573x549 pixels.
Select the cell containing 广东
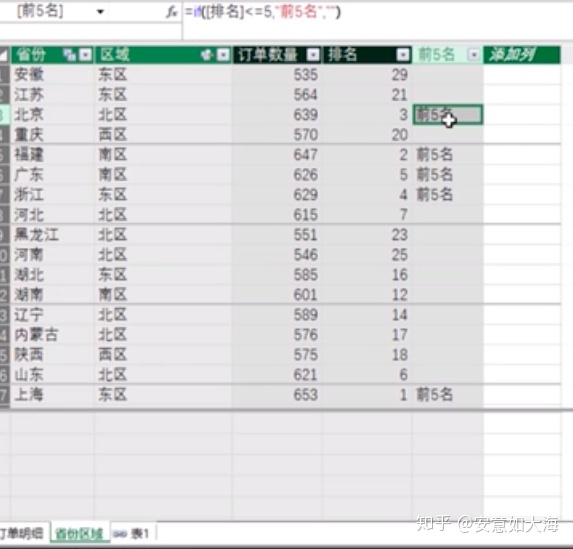click(x=53, y=175)
